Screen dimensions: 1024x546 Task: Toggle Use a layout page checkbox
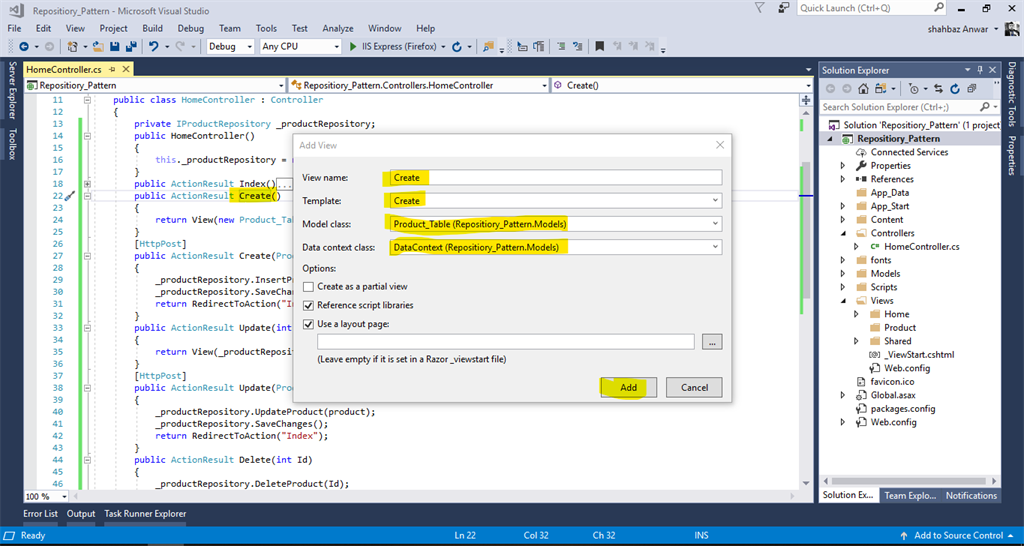tap(309, 323)
